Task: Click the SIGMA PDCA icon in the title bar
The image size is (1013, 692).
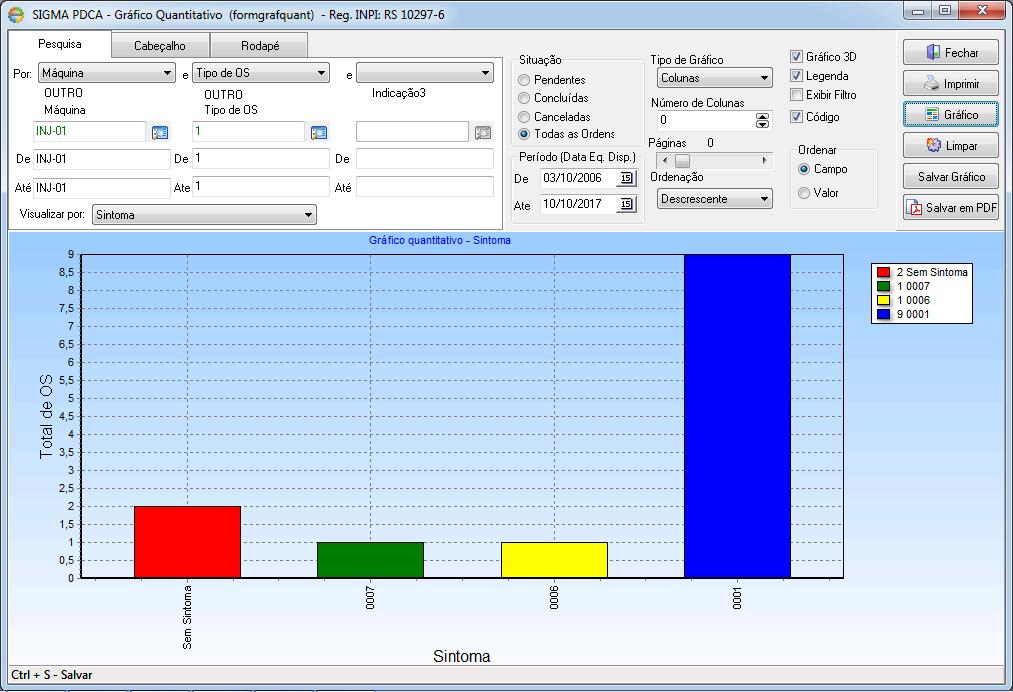Action: coord(16,14)
